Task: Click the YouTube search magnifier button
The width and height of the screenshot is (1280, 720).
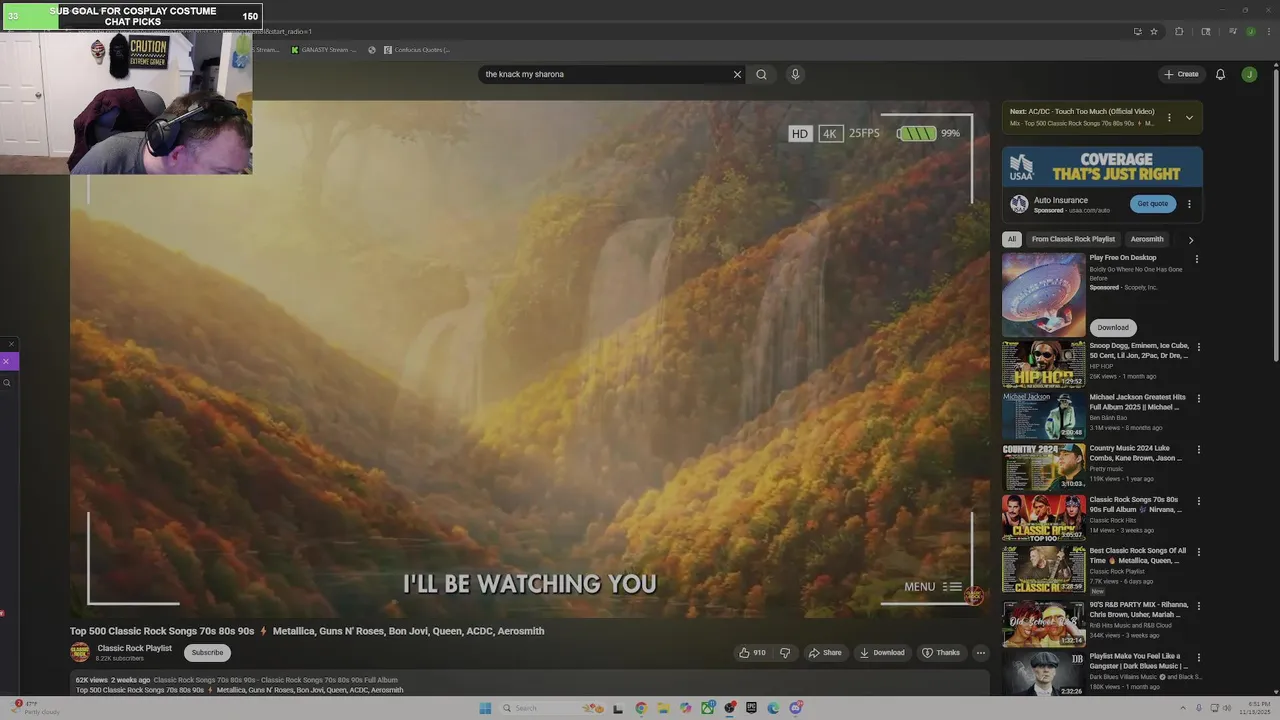Action: pyautogui.click(x=761, y=74)
